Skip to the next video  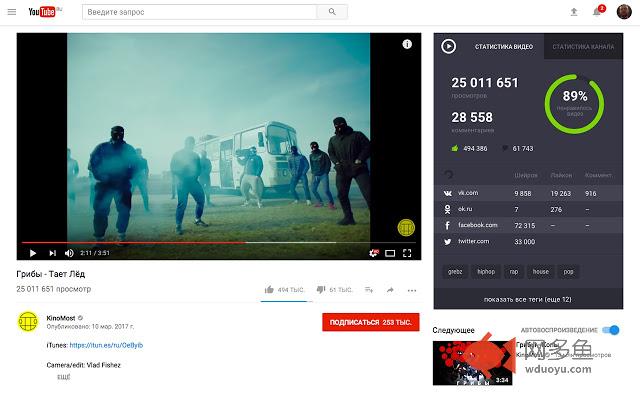52,253
